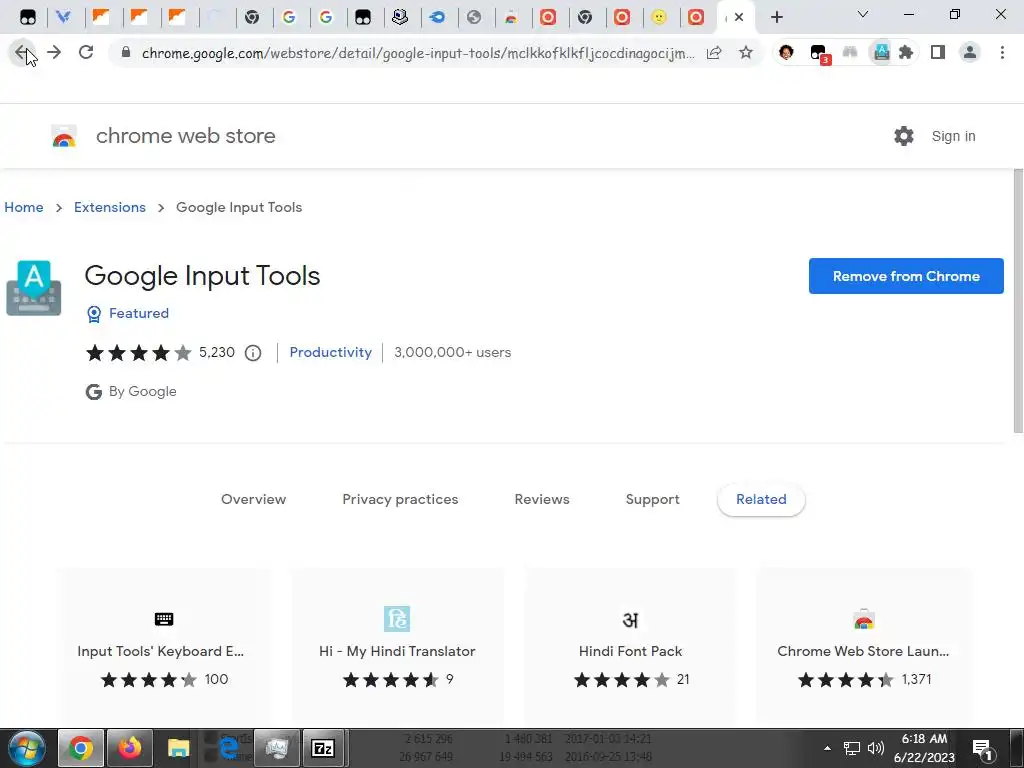Open Chrome Web Store Launcher card
This screenshot has height=768, width=1024.
tap(863, 647)
